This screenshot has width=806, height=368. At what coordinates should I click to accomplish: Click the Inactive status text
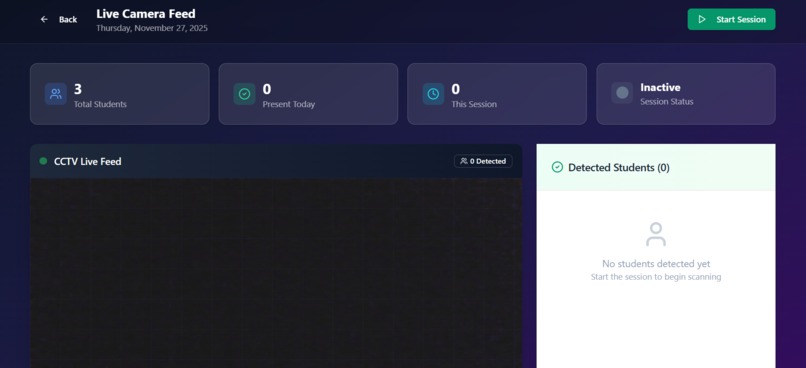click(660, 87)
